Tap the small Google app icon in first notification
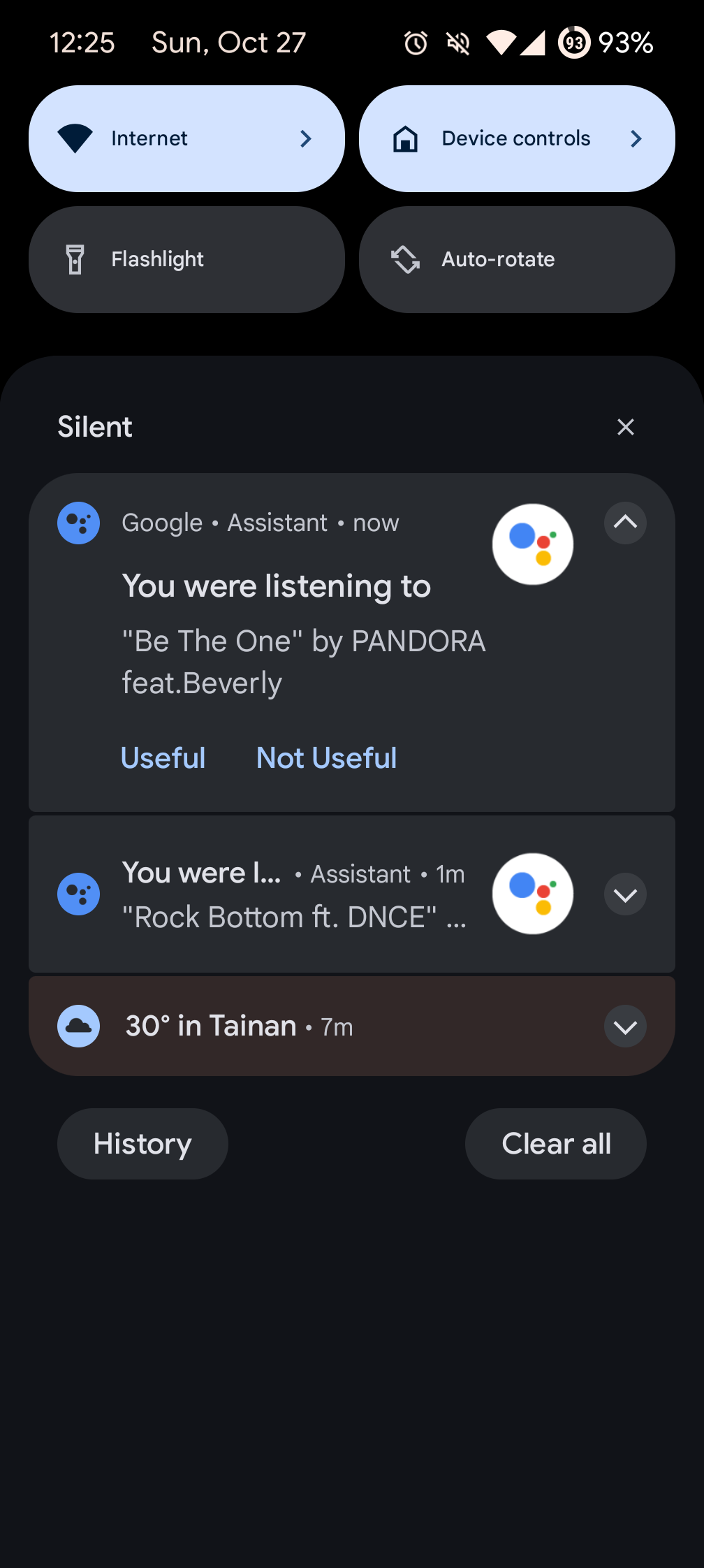The width and height of the screenshot is (704, 1568). 79,523
